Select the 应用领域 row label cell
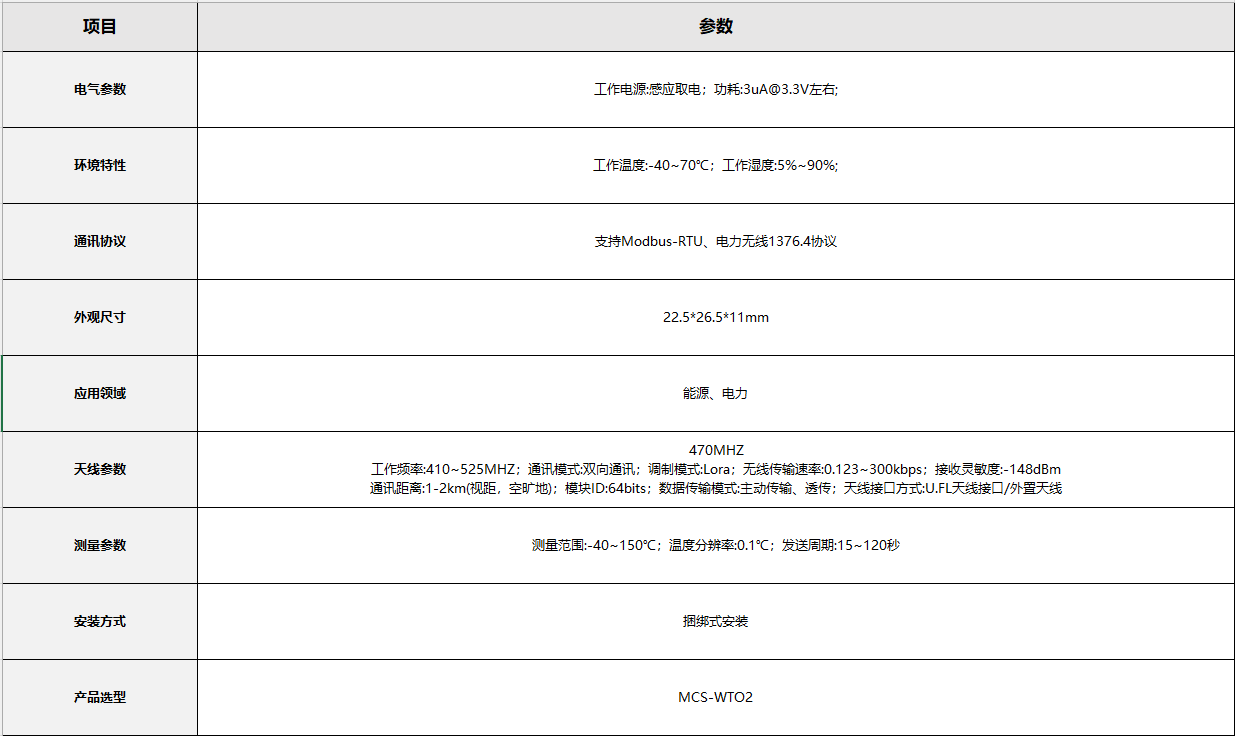 (x=100, y=393)
